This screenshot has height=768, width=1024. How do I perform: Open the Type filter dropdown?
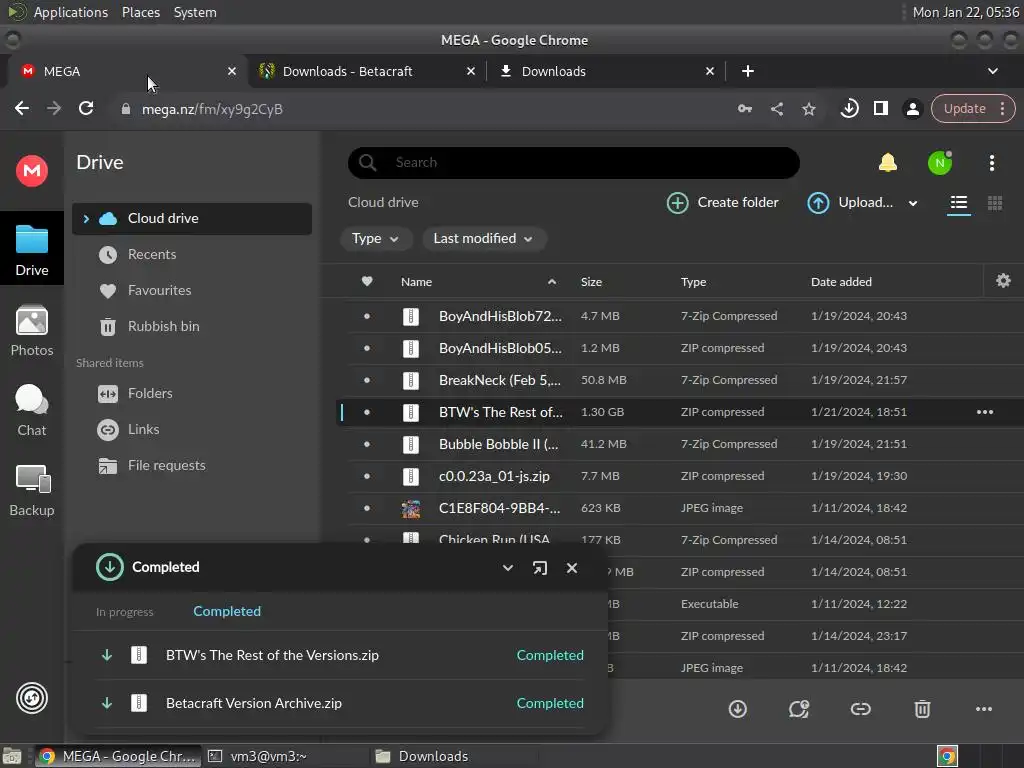[x=376, y=238]
